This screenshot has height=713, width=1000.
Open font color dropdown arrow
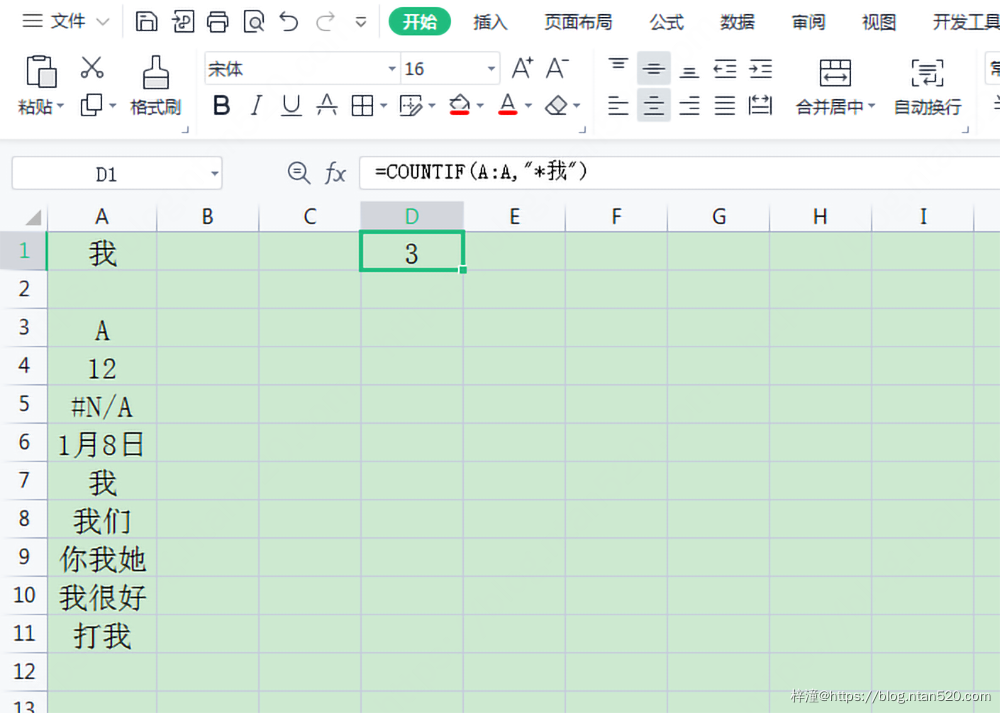click(x=529, y=105)
